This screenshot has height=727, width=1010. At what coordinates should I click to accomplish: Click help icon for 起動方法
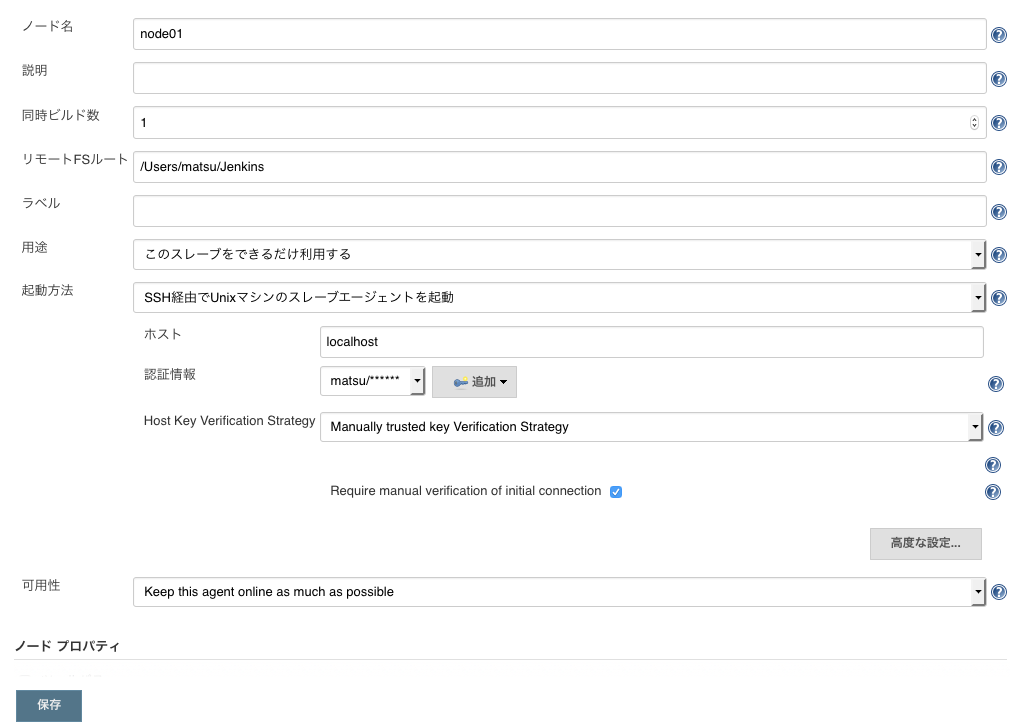(998, 298)
